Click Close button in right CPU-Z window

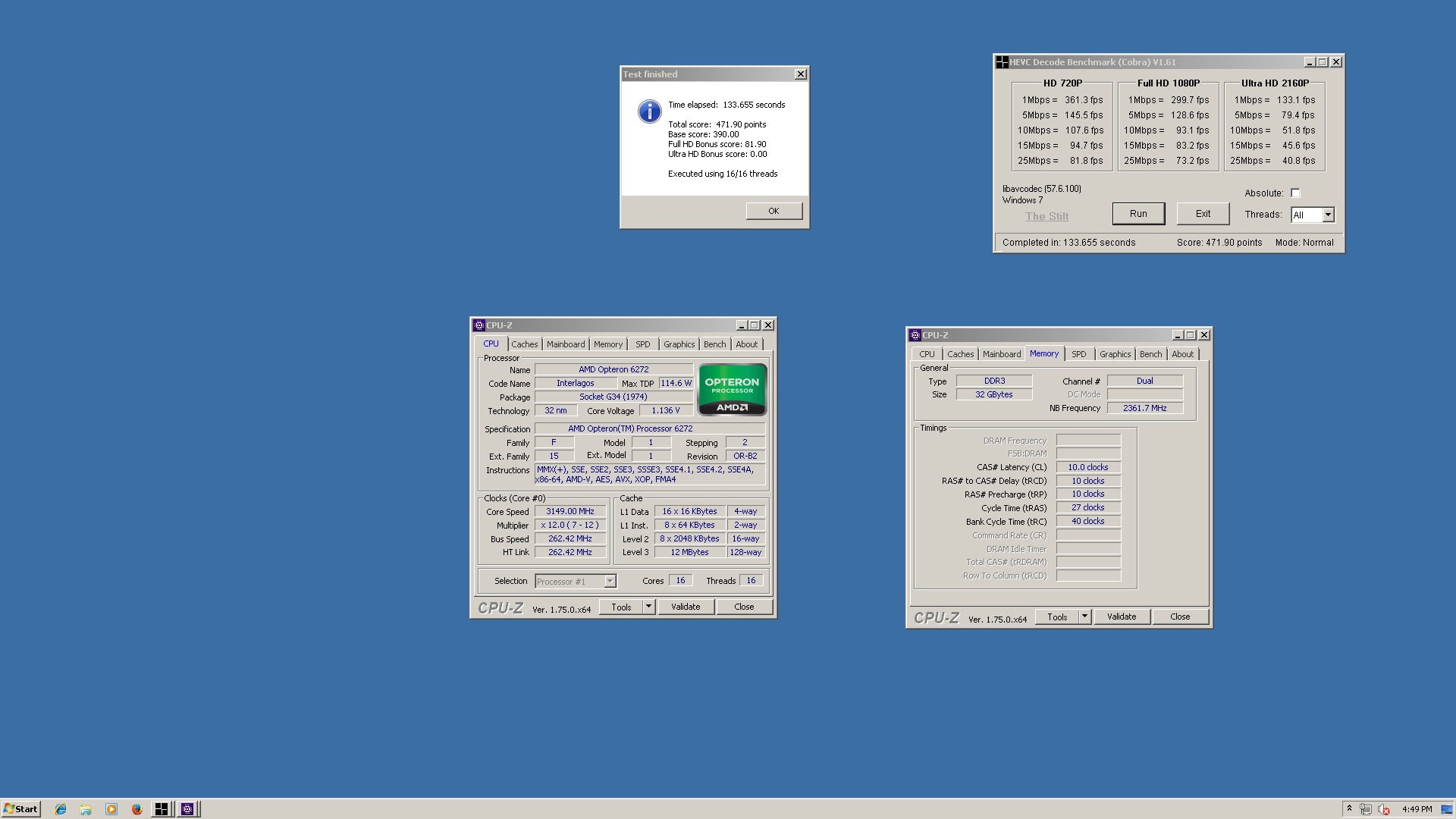point(1180,617)
